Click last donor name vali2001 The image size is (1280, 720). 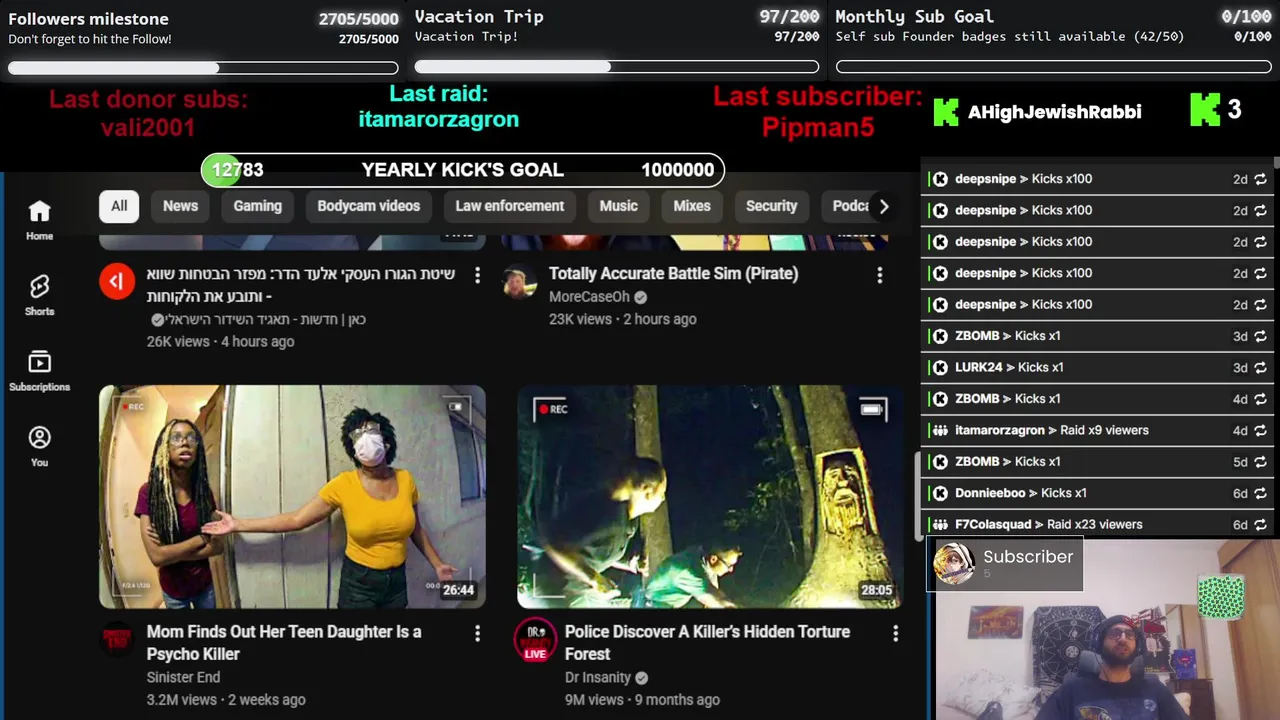[148, 128]
